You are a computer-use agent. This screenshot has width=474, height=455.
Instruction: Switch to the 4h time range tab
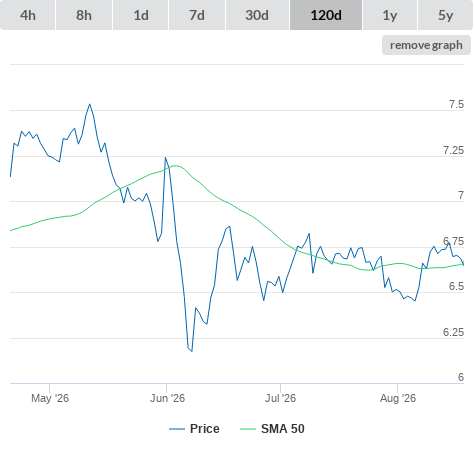click(x=28, y=15)
